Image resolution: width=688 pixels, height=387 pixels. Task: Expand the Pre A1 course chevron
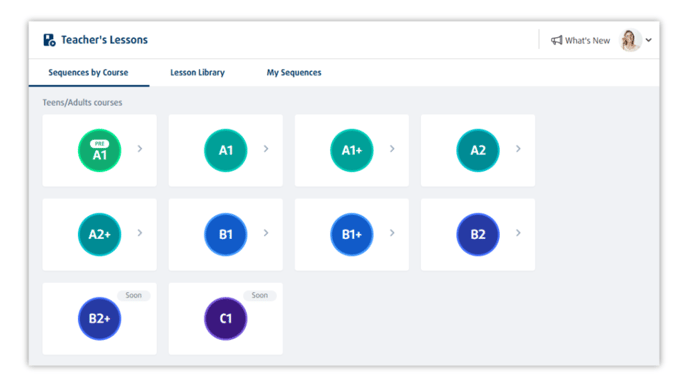click(140, 149)
